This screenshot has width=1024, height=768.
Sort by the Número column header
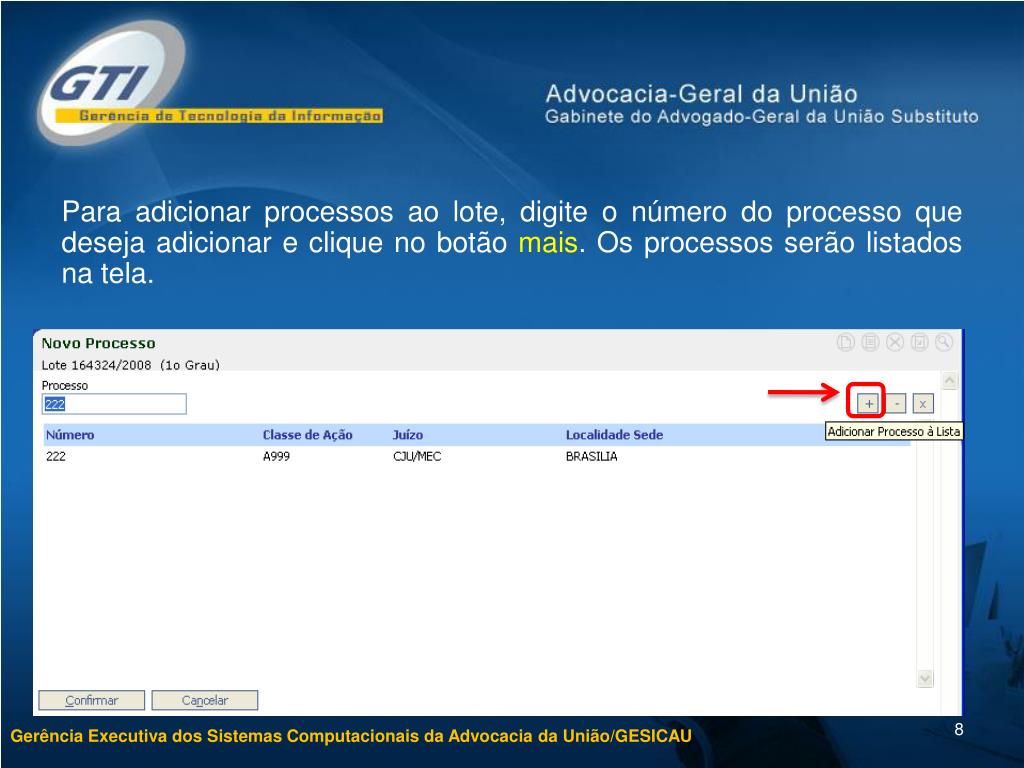coord(70,435)
